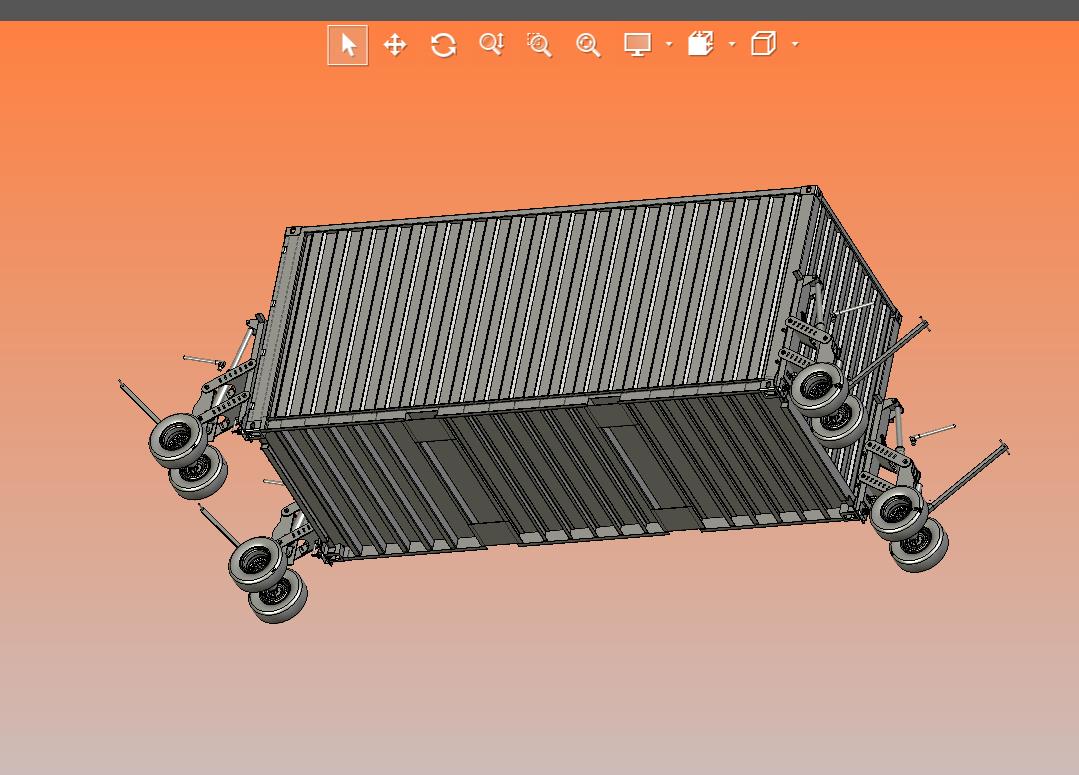Expand the section cube dropdown arrow

pos(732,45)
